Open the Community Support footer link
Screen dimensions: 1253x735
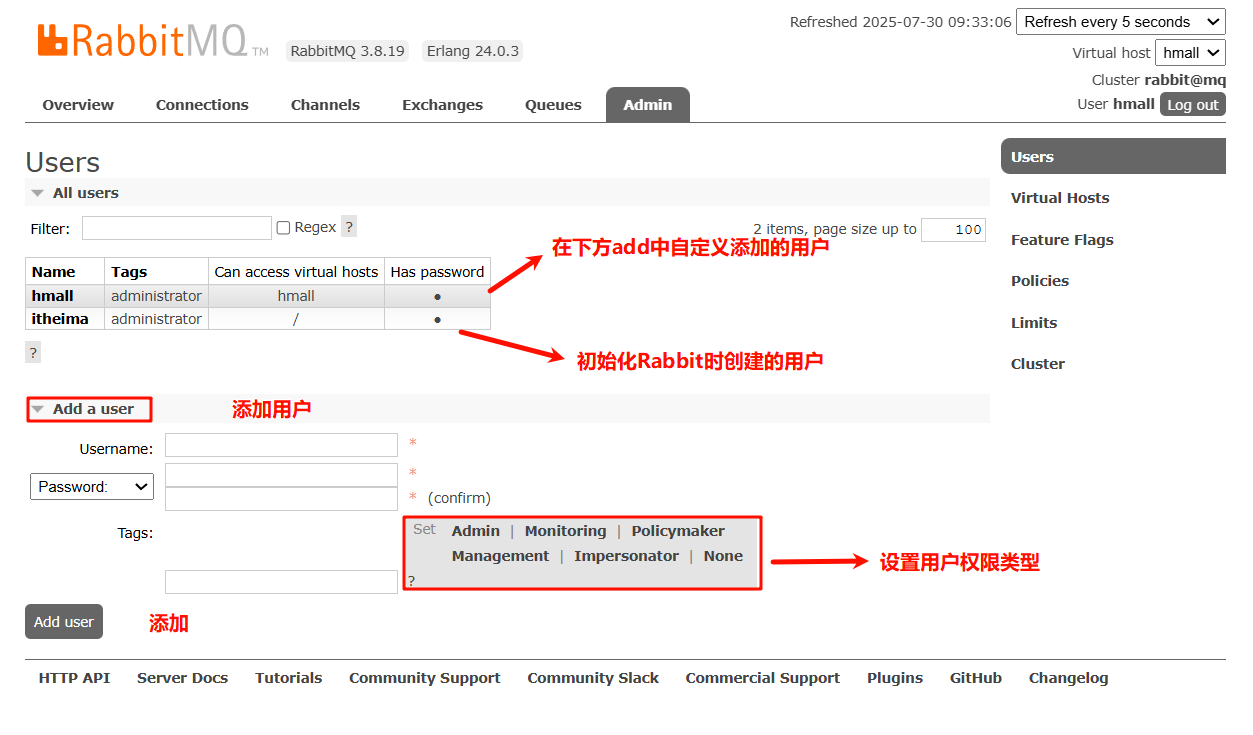pyautogui.click(x=424, y=678)
